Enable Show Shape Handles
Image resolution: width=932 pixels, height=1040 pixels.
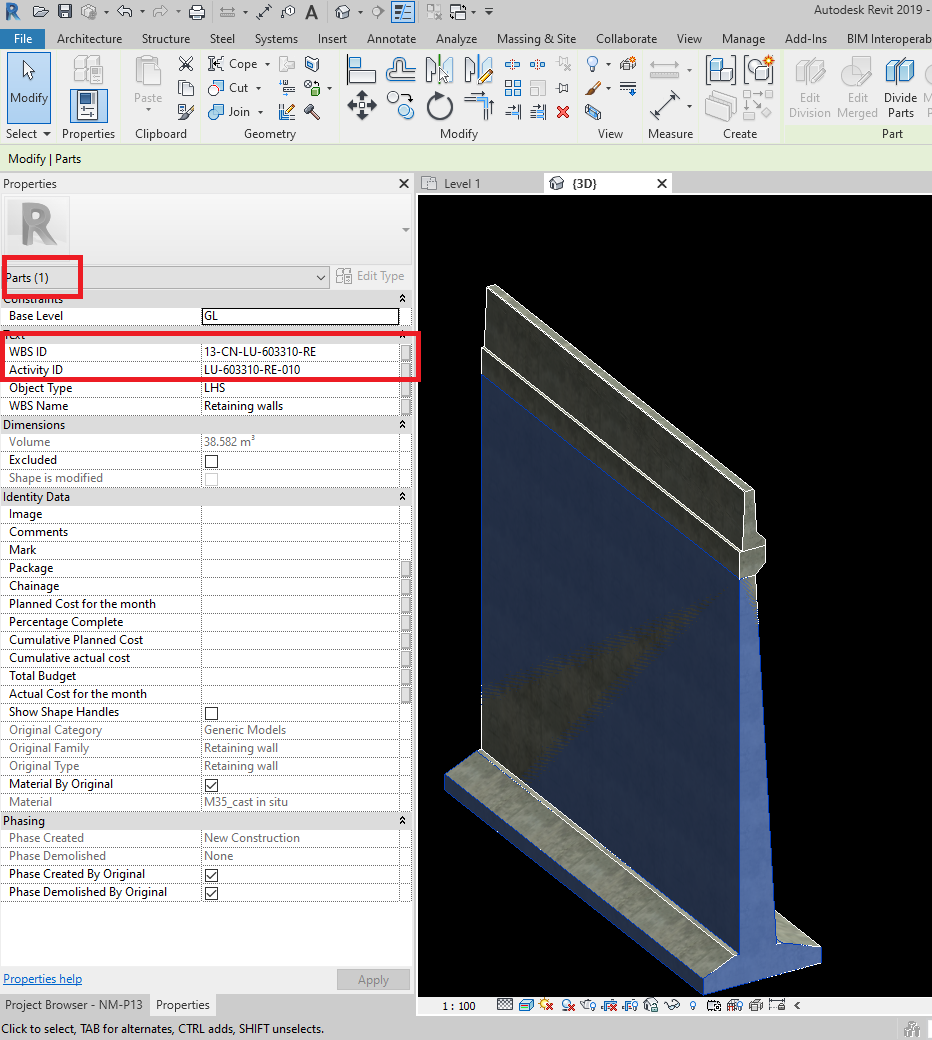(x=210, y=713)
